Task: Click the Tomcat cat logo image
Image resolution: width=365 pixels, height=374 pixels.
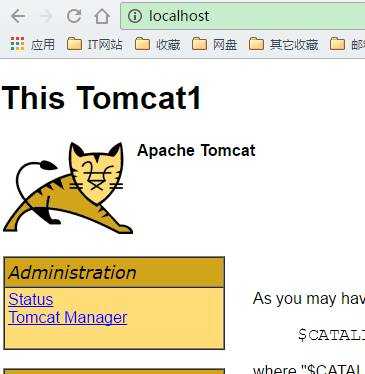Action: pyautogui.click(x=68, y=187)
